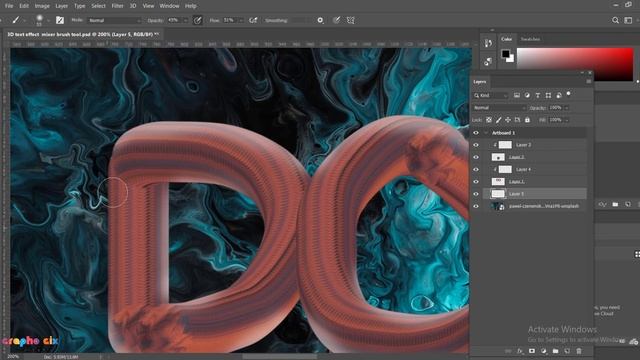The image size is (640, 360).
Task: Switch to the Swatches tab
Action: [x=530, y=39]
